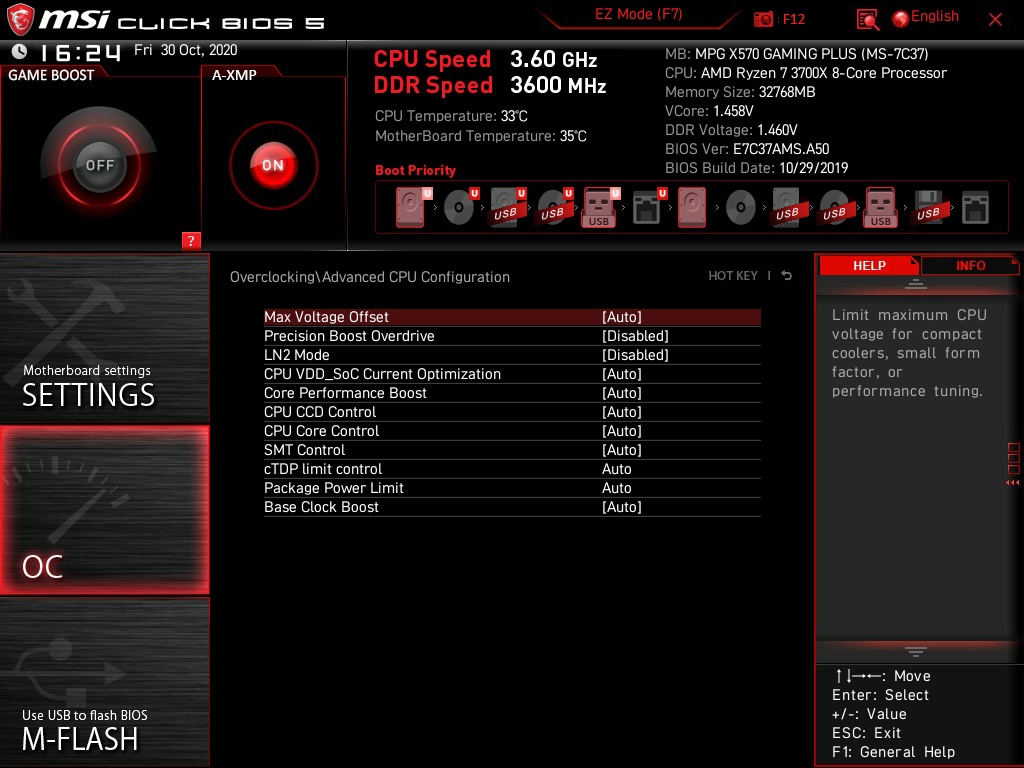The image size is (1024, 768).
Task: Open the SMT Control [Auto] value
Action: [622, 449]
